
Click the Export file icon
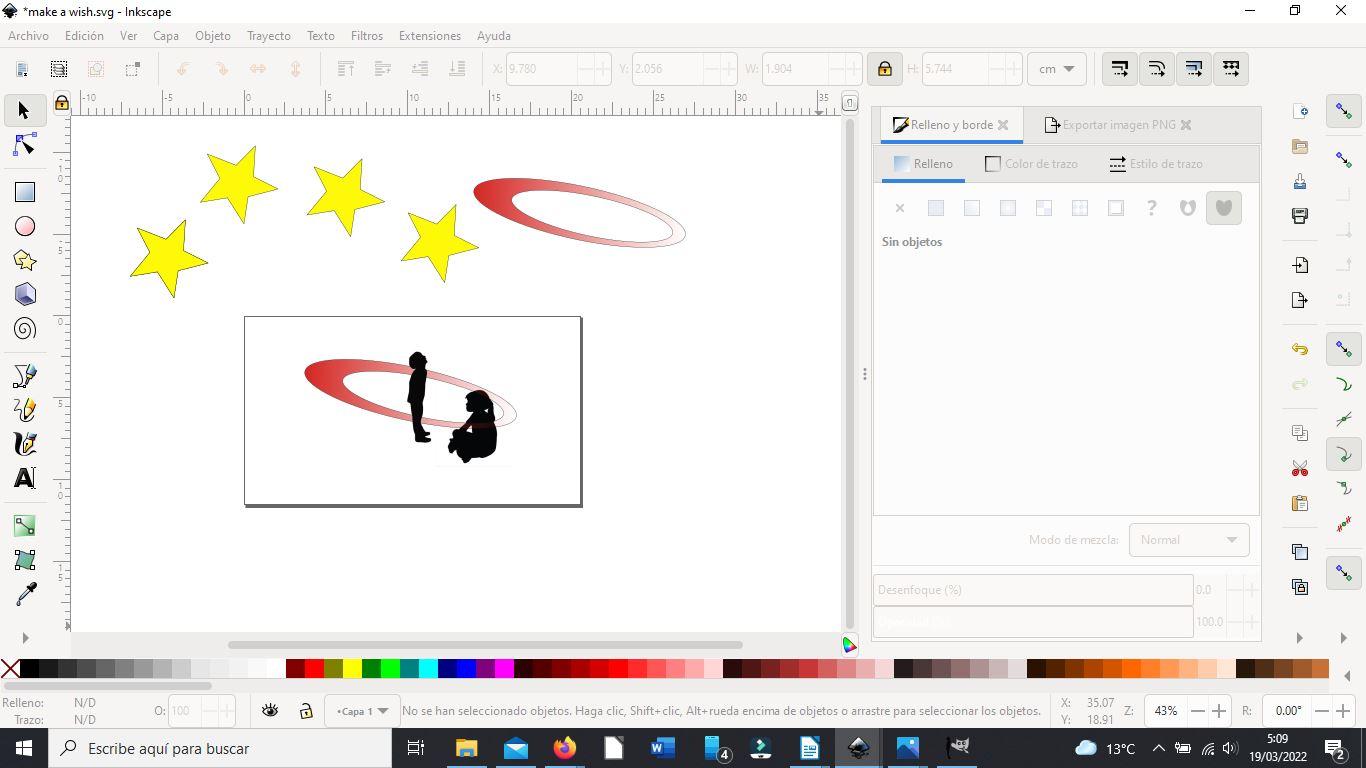[1300, 300]
